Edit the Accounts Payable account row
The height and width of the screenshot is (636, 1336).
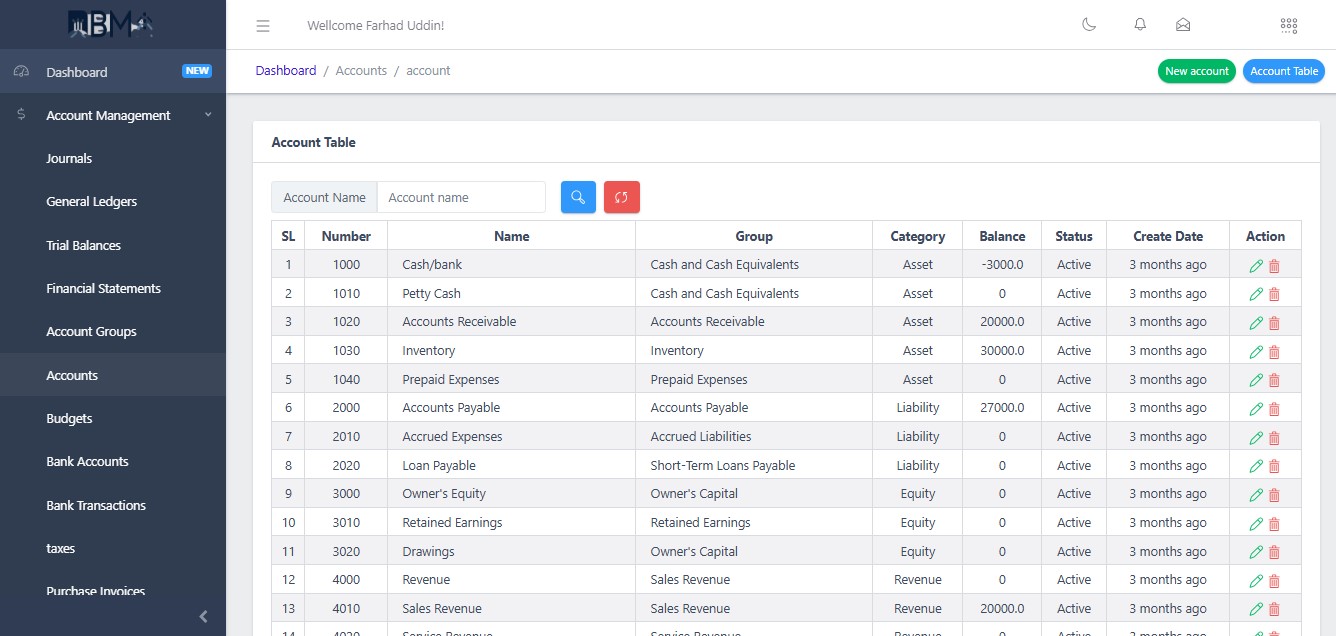tap(1256, 409)
